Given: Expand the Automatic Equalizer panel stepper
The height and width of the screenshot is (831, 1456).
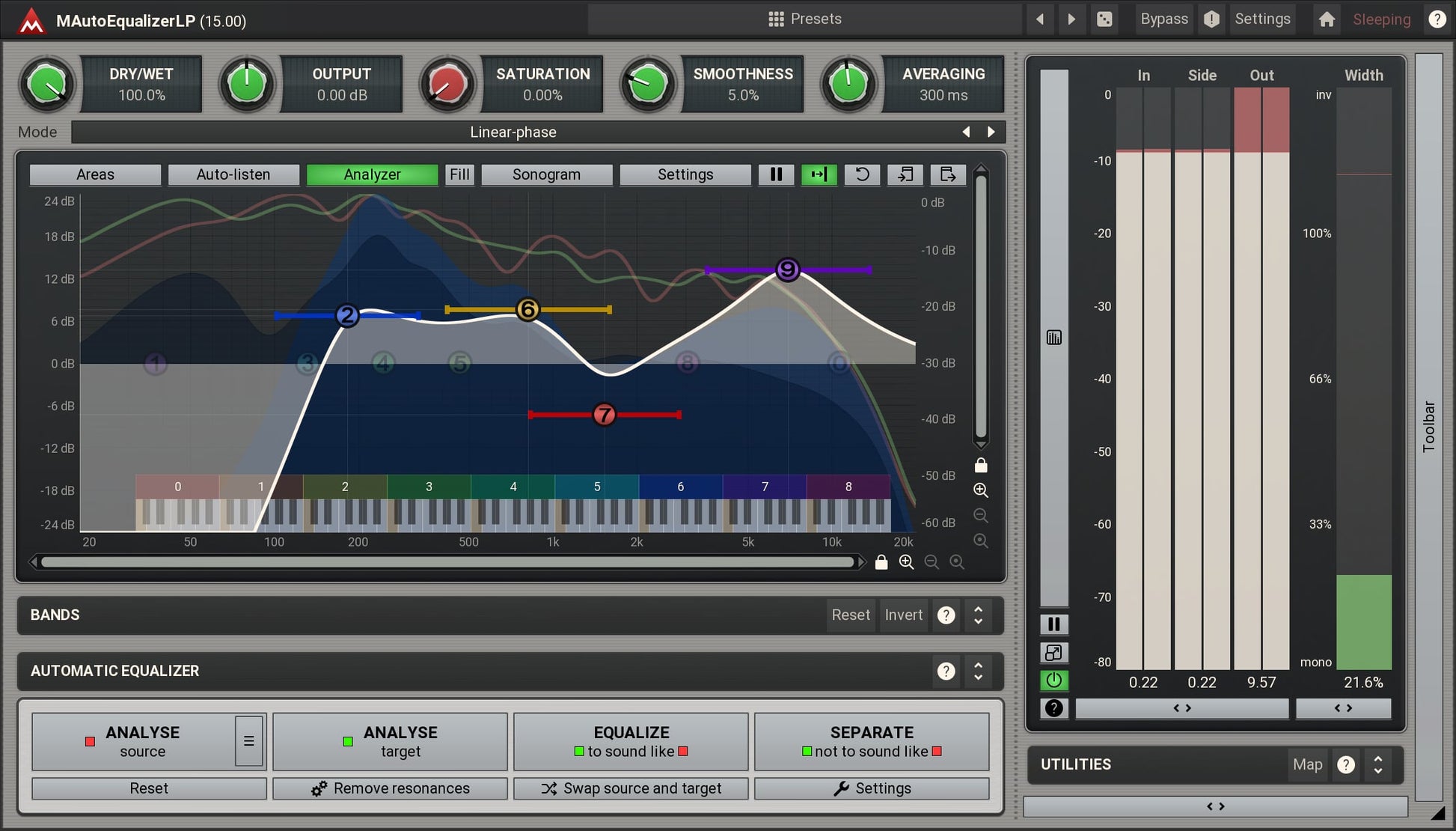Looking at the screenshot, I should coord(978,672).
